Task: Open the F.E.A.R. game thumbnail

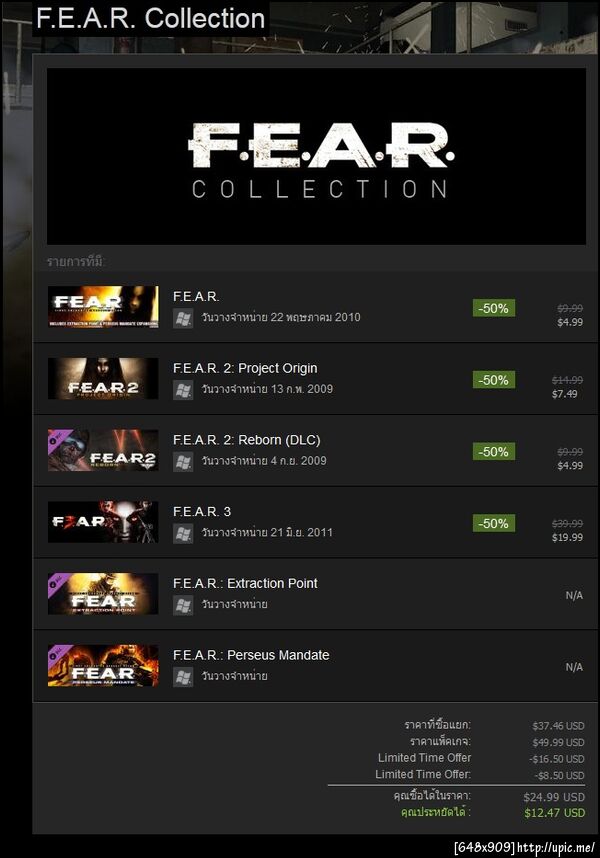Action: click(x=103, y=306)
